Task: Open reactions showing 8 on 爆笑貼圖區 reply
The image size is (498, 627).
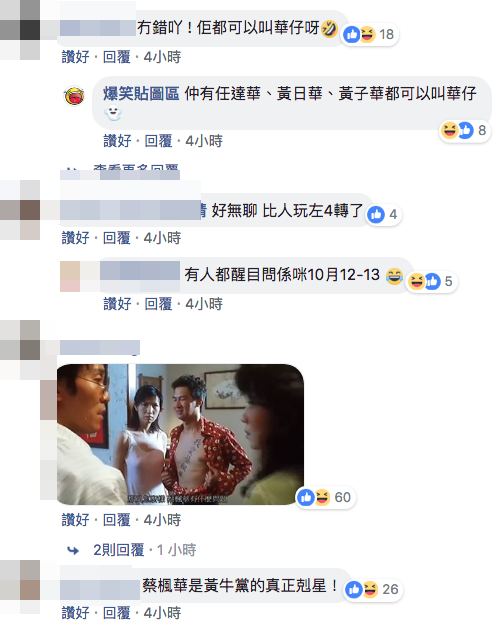Action: [464, 130]
